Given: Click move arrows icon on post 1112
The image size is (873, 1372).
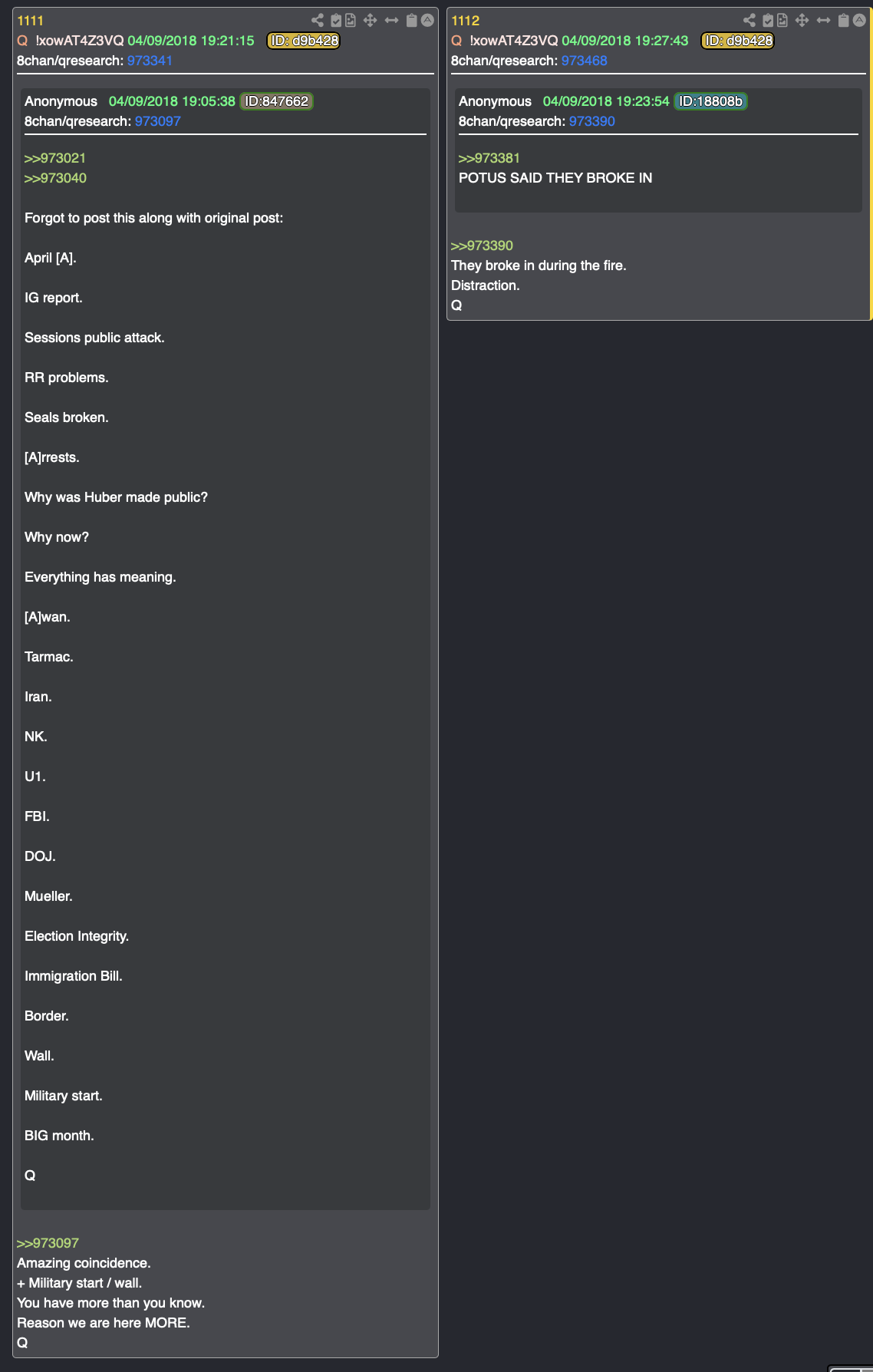Looking at the screenshot, I should (802, 21).
